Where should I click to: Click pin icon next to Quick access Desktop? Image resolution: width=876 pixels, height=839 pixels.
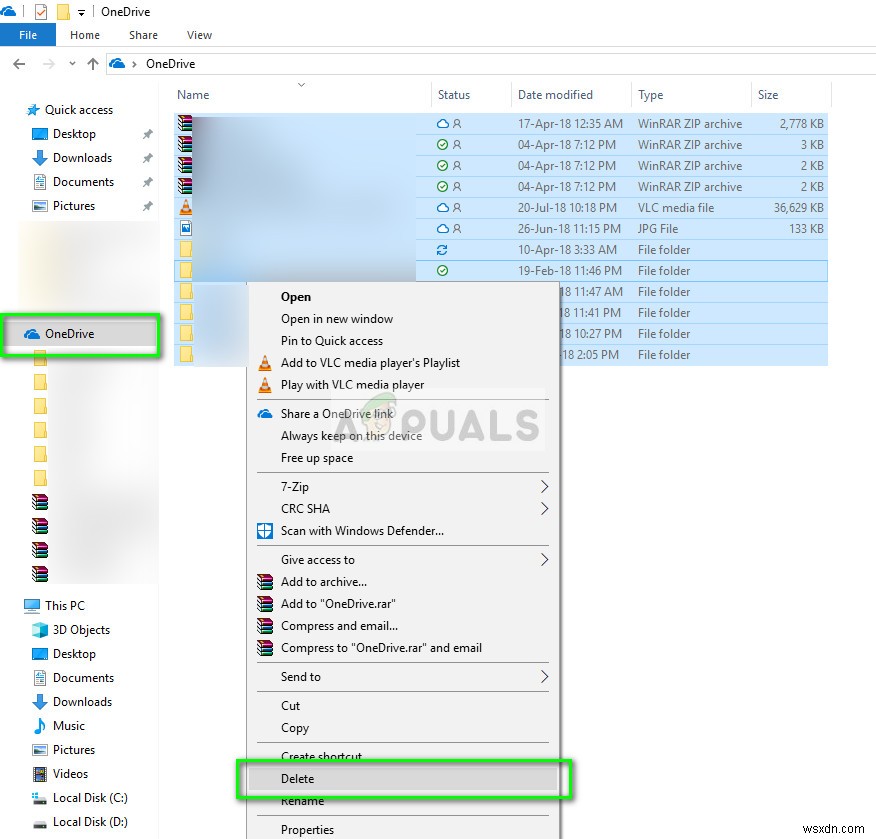point(147,134)
